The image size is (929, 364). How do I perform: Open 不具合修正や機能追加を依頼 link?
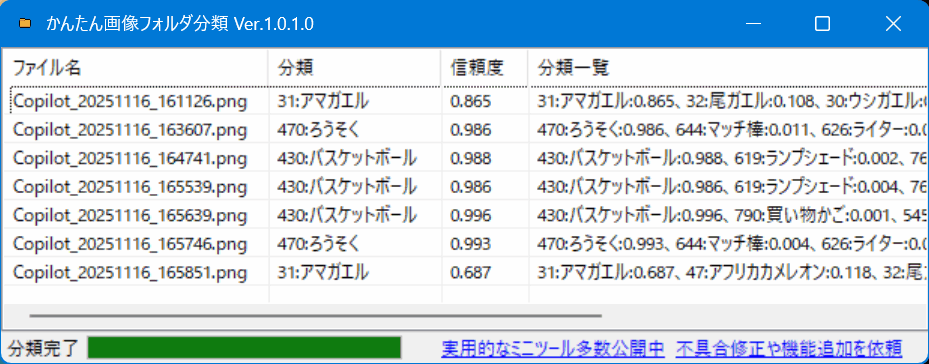(790, 348)
